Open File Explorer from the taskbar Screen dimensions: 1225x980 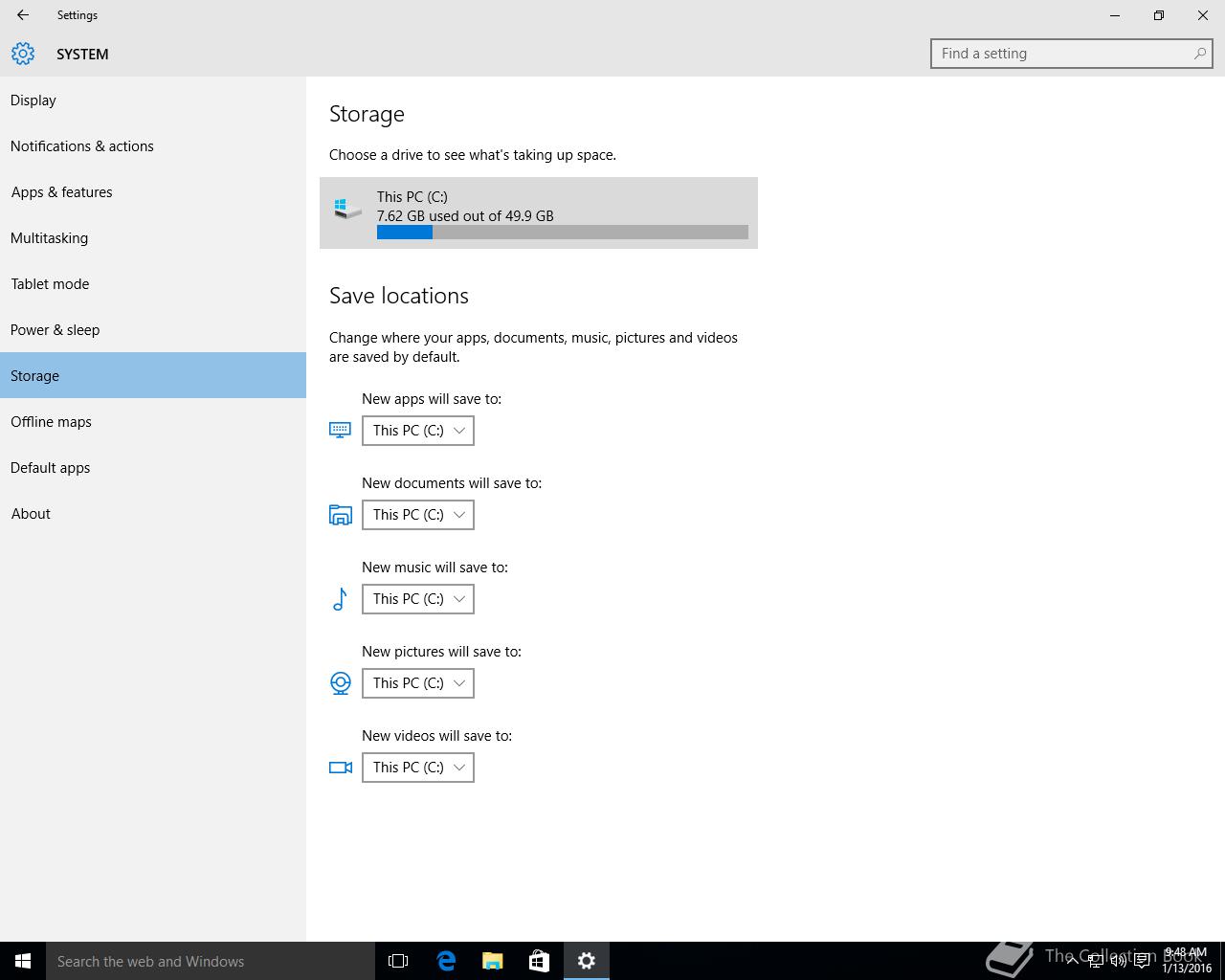pos(493,961)
